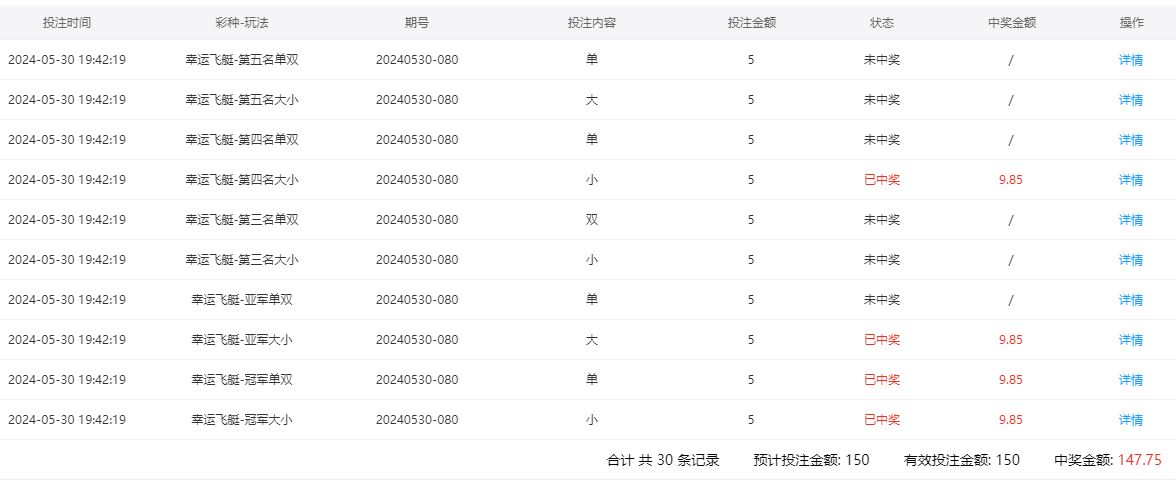
Task: Select 幸运飞艇-亚军单双 play type cell
Action: pyautogui.click(x=241, y=300)
